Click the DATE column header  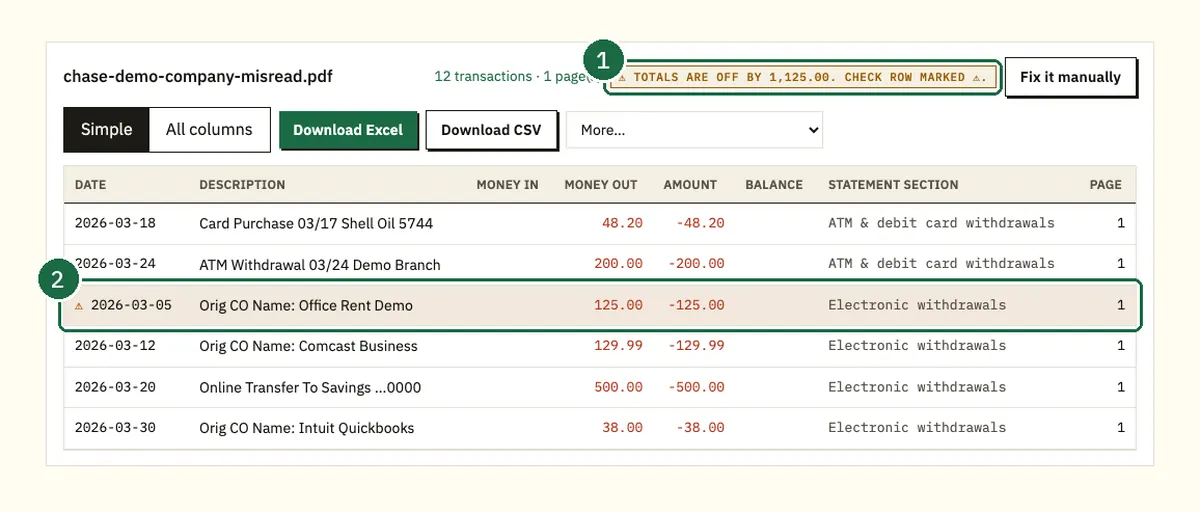pyautogui.click(x=90, y=185)
